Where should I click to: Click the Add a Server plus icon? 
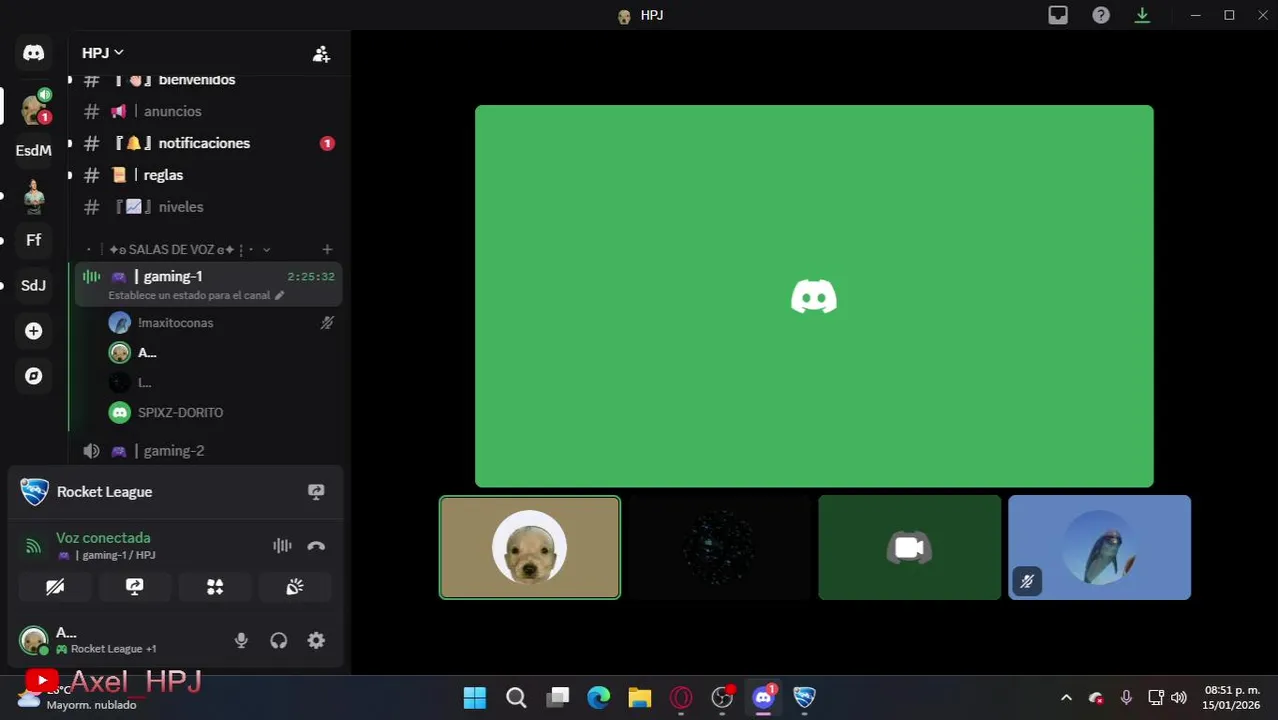33,331
